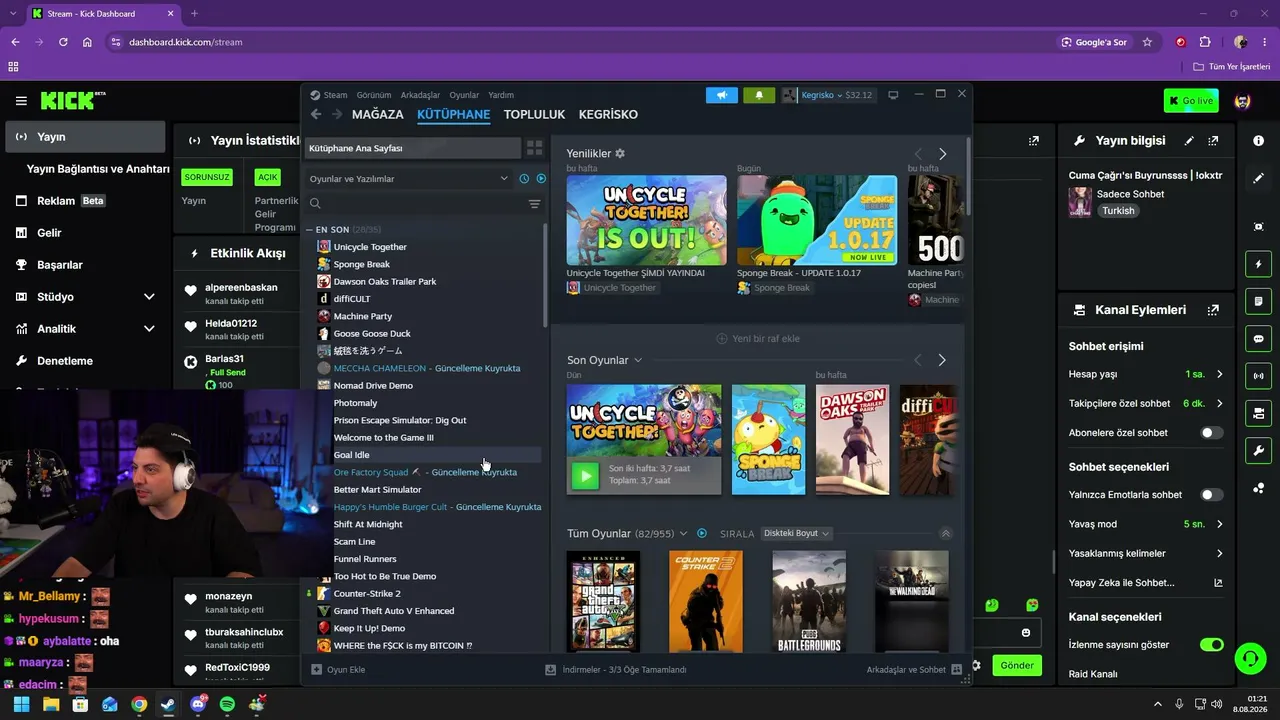Viewport: 1280px width, 720px height.
Task: Switch to the MAĞAZA tab in Steam
Action: pyautogui.click(x=378, y=114)
